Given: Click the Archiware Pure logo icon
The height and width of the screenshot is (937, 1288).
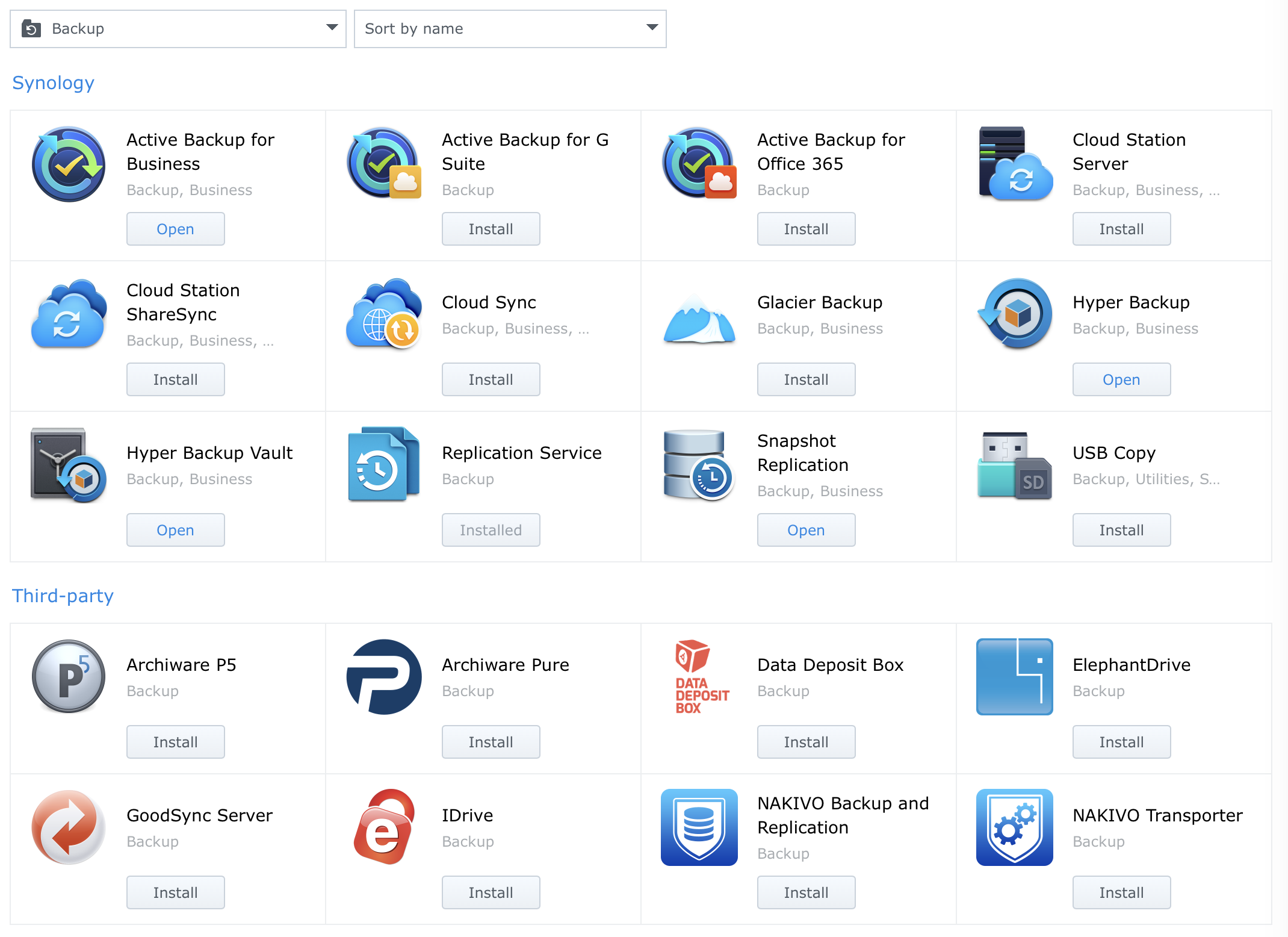Looking at the screenshot, I should pyautogui.click(x=384, y=677).
